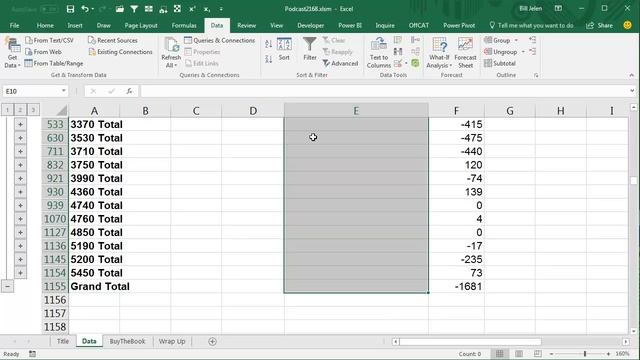The height and width of the screenshot is (360, 640).
Task: Click the Undo arrow in the title bar
Action: [x=85, y=9]
